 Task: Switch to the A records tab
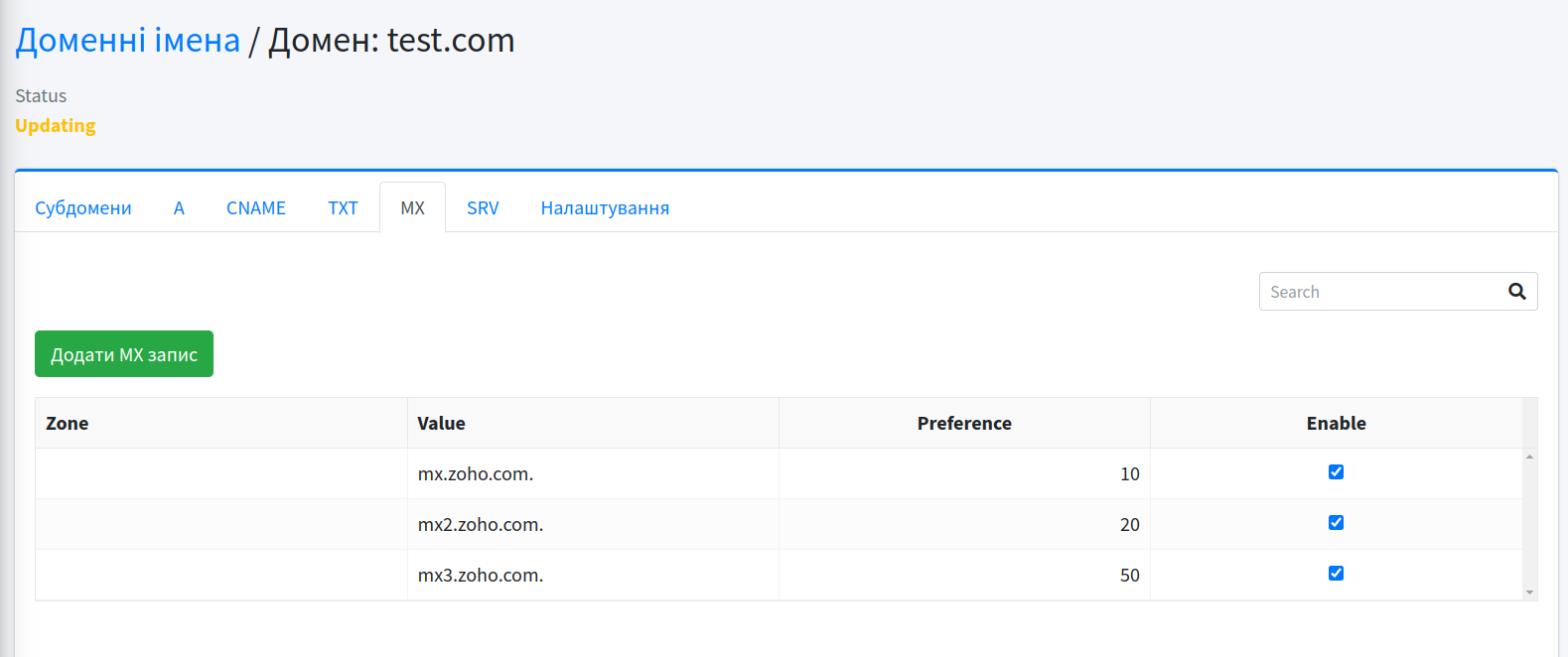click(179, 208)
